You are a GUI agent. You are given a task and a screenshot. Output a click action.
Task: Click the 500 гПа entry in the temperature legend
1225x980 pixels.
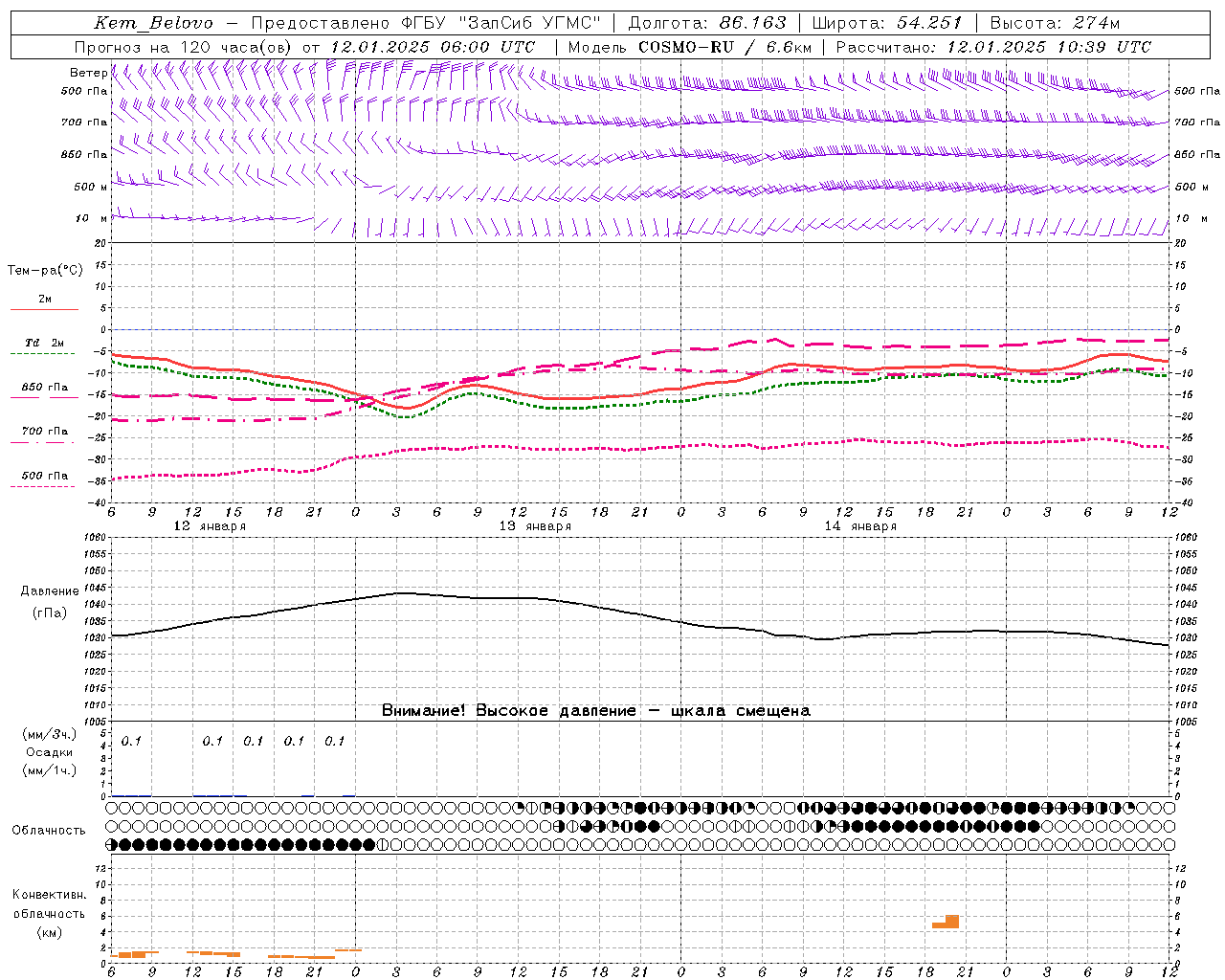(45, 476)
